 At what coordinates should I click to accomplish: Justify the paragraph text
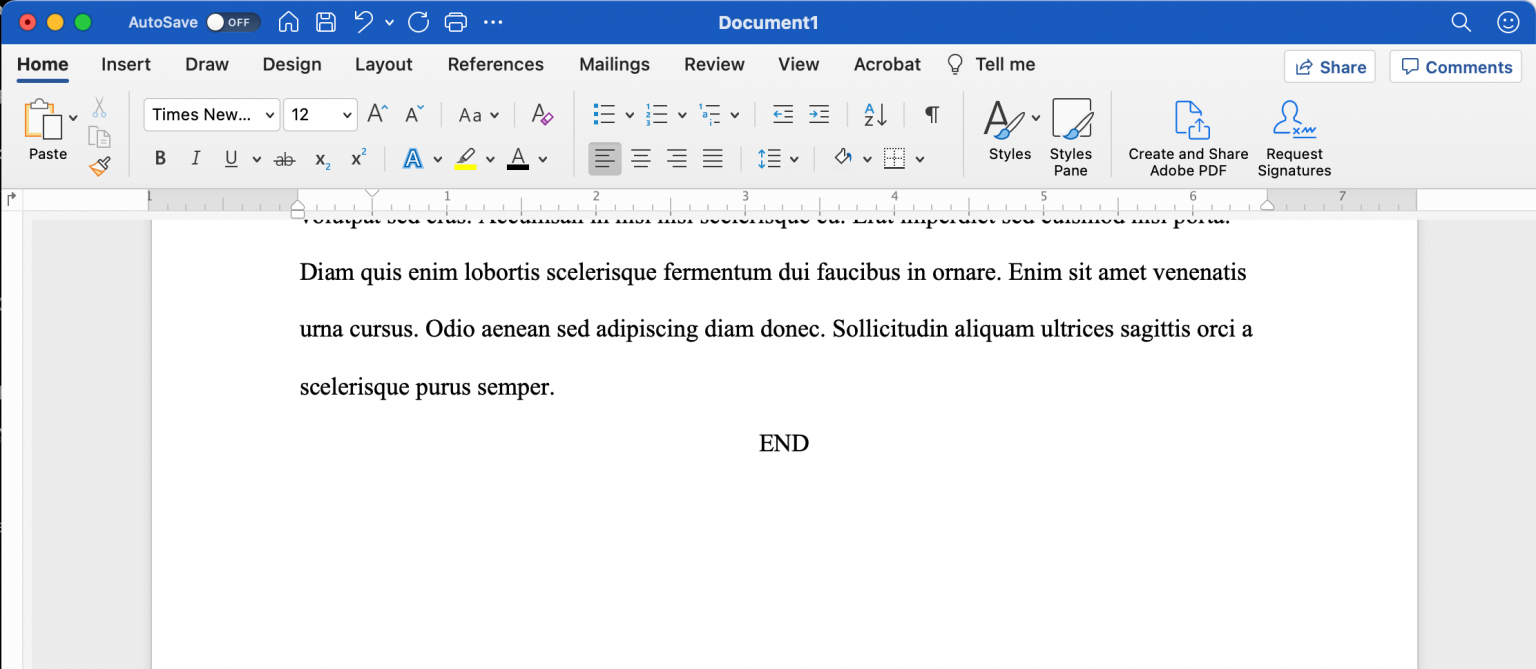713,158
